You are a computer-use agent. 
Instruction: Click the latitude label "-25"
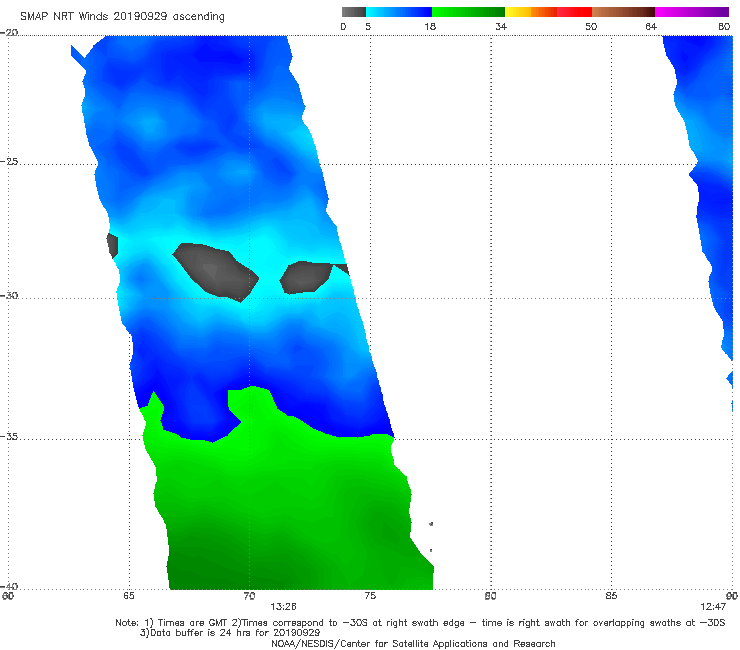tap(9, 161)
